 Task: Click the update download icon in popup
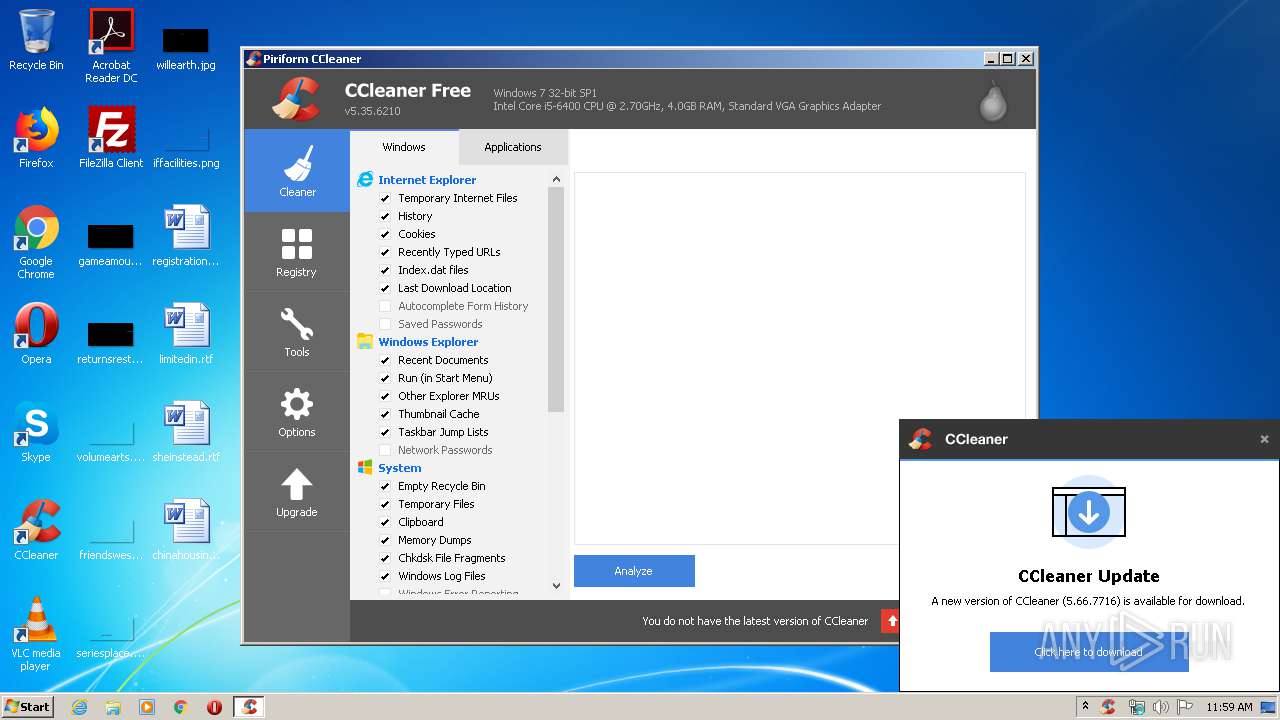pyautogui.click(x=1089, y=513)
